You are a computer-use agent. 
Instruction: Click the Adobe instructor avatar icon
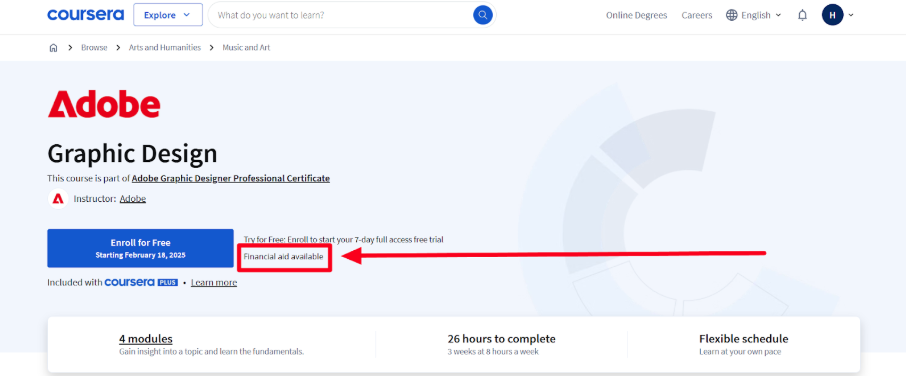pos(58,199)
